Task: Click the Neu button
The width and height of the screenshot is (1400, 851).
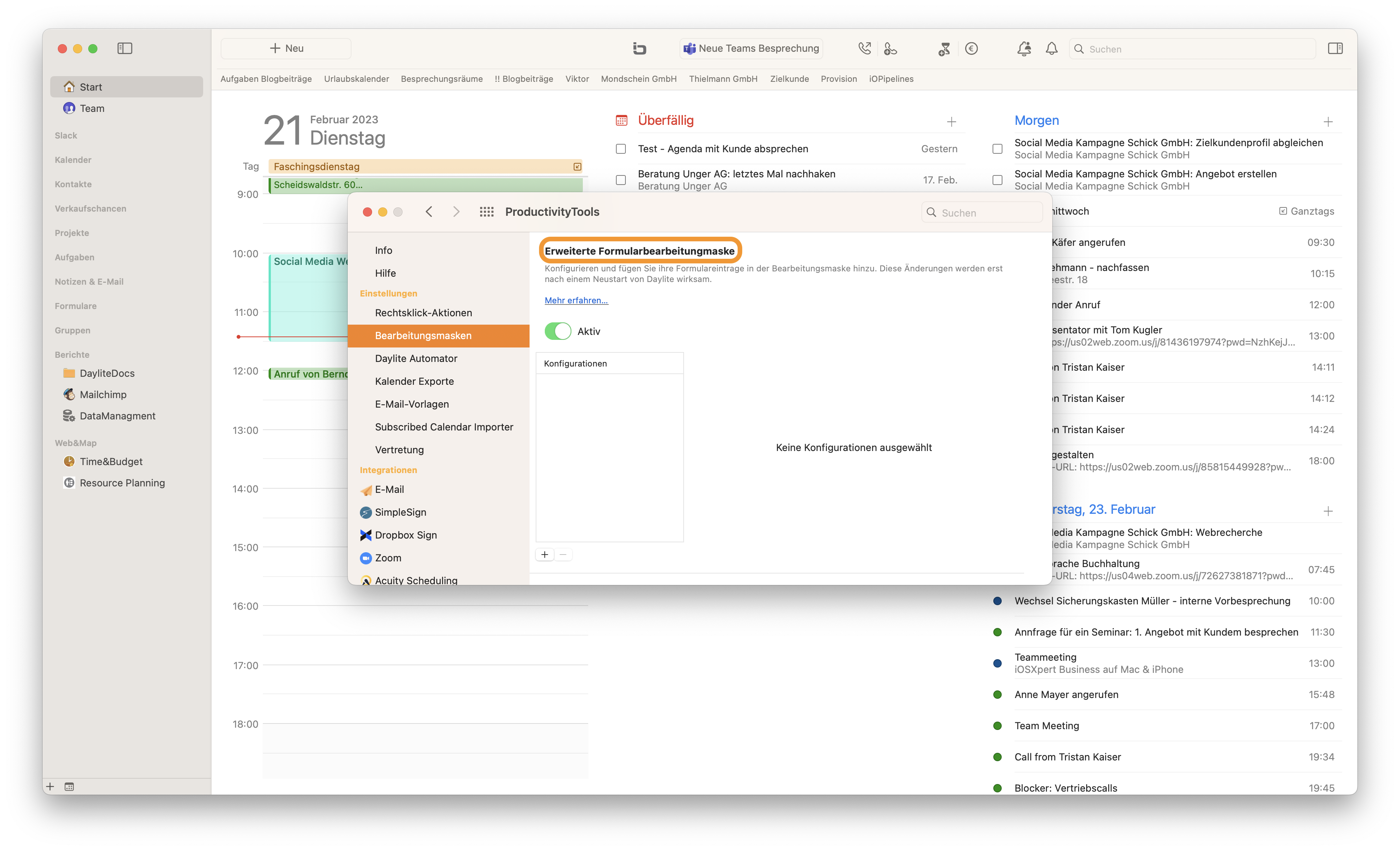Action: [x=286, y=48]
